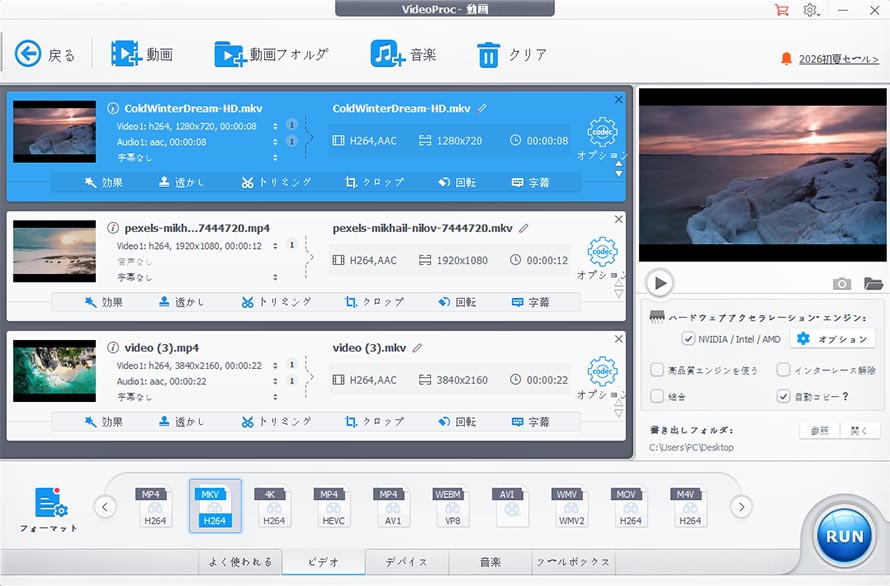Screen dimensions: 890x586
Task: Open video track selector for pexels-mikh...7444720.mp4
Action: coord(275,246)
